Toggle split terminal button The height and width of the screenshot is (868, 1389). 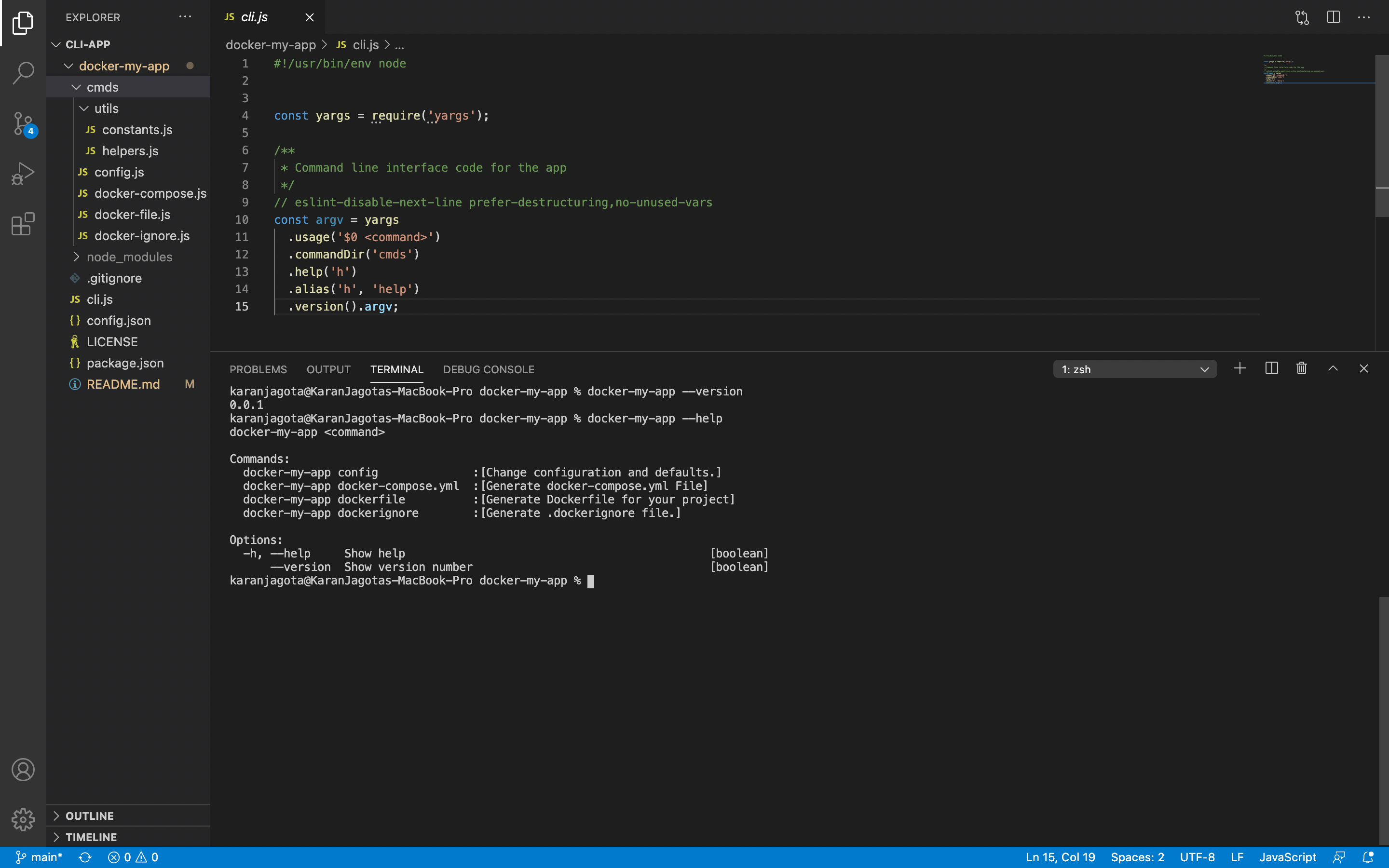click(x=1271, y=368)
